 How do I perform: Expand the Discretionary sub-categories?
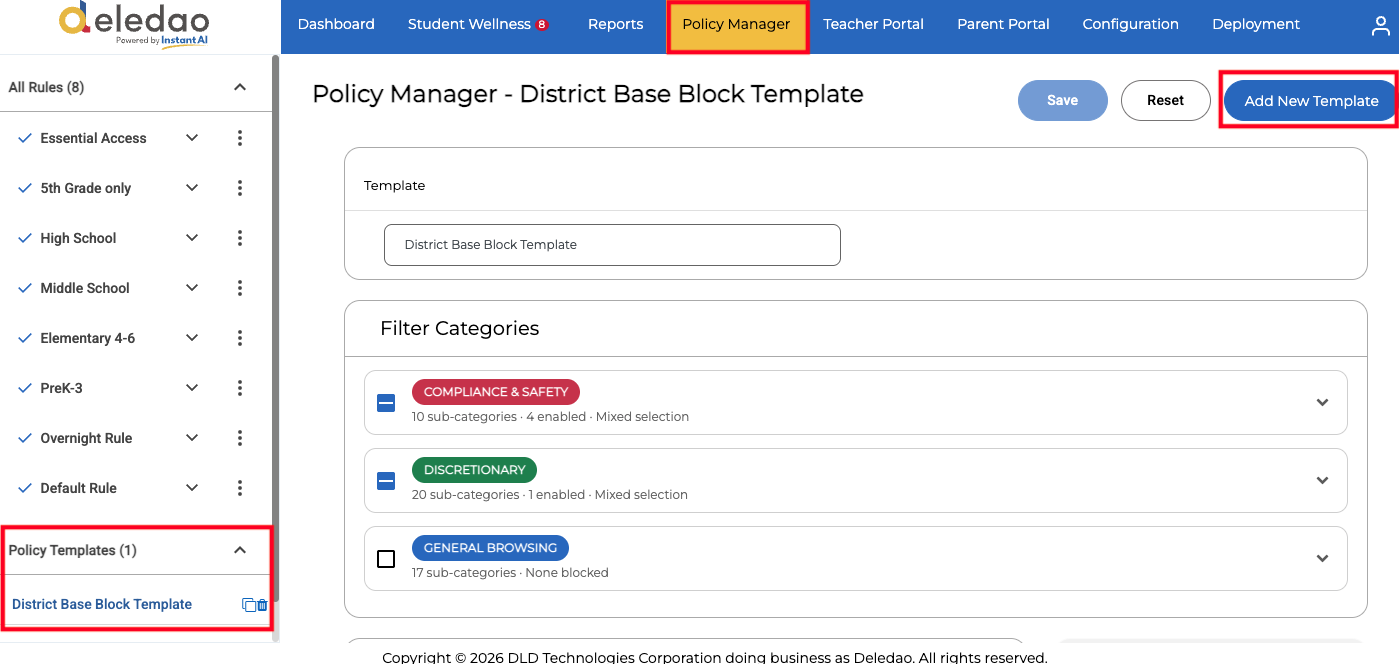click(1322, 480)
